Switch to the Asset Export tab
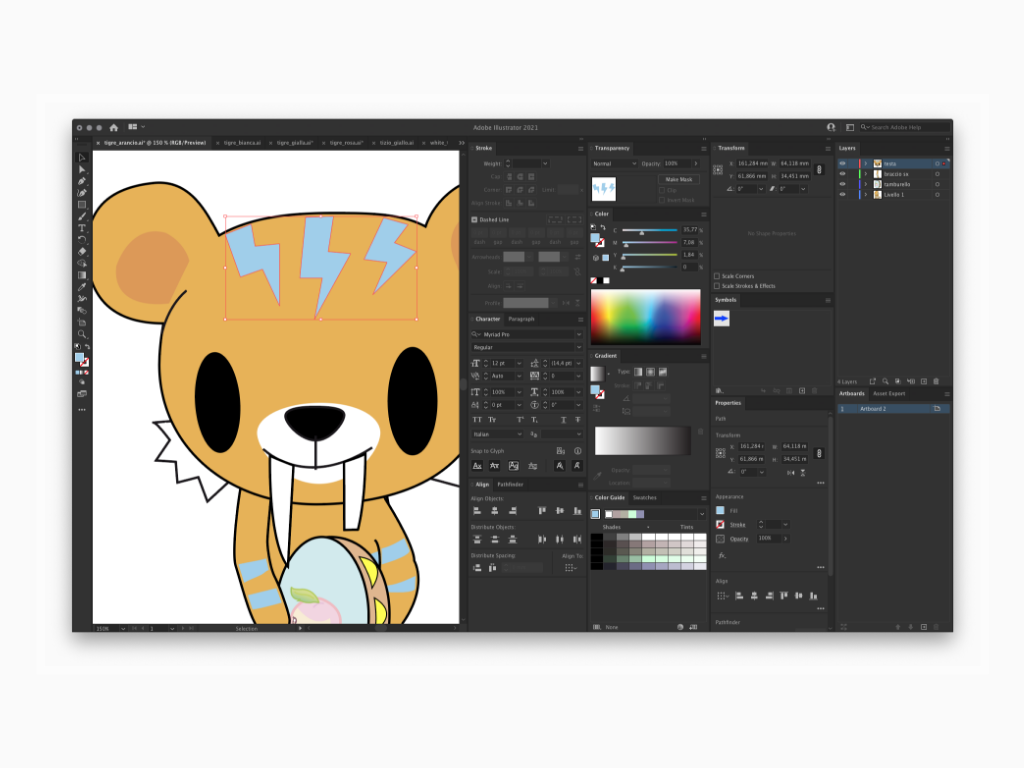 (889, 393)
